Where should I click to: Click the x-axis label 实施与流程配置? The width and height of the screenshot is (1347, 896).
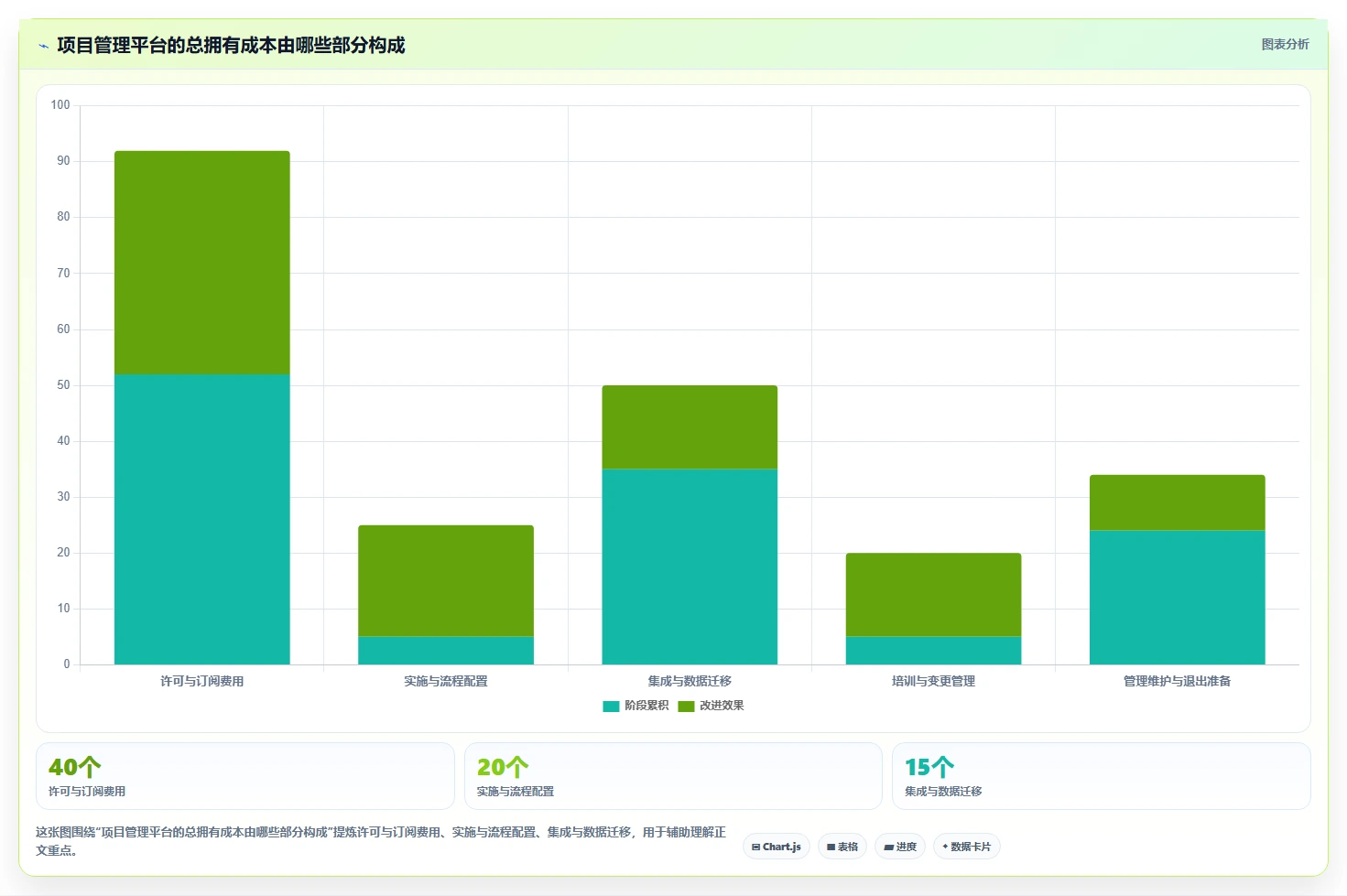point(446,681)
